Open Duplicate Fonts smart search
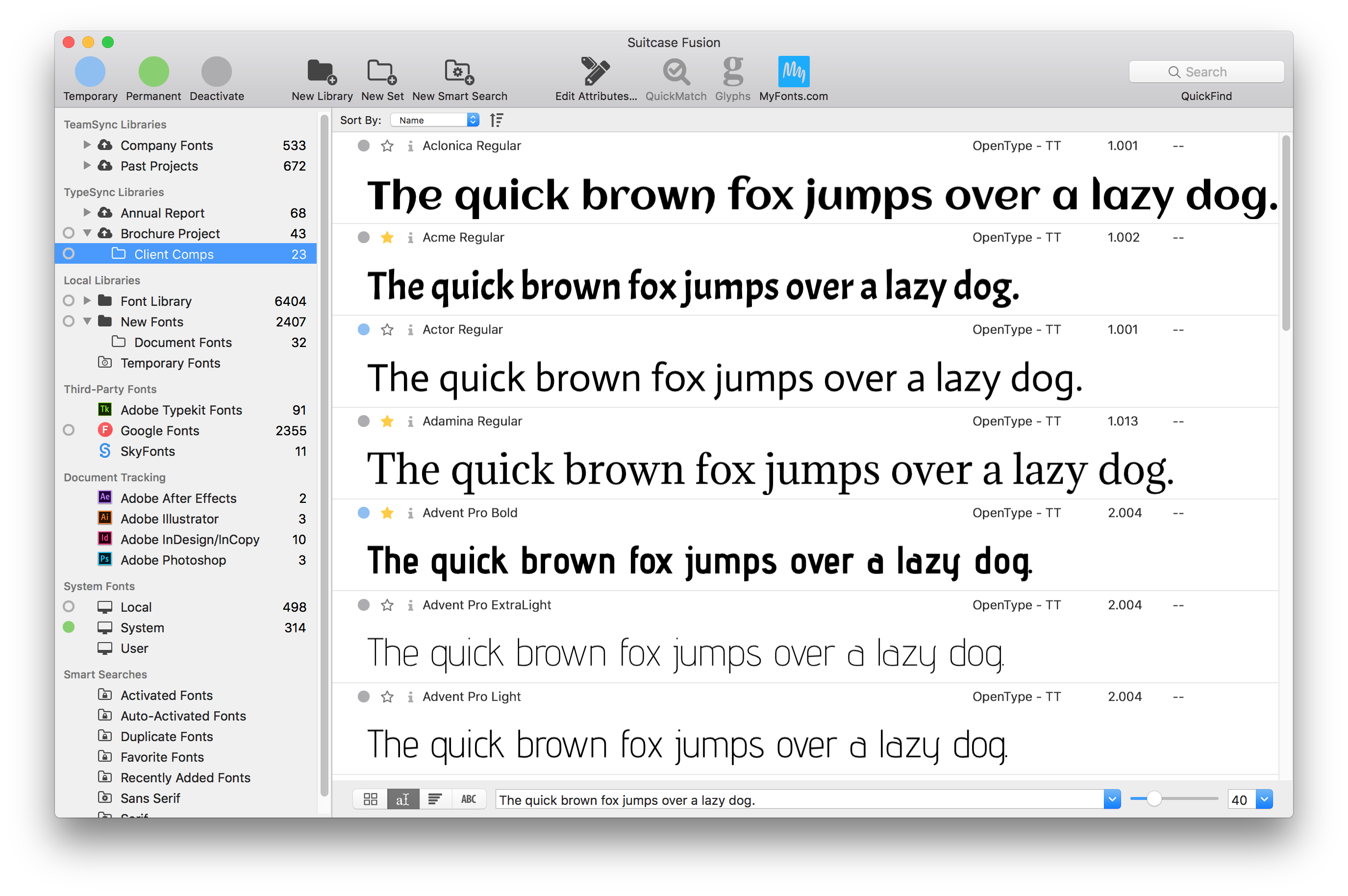This screenshot has width=1348, height=896. [166, 736]
